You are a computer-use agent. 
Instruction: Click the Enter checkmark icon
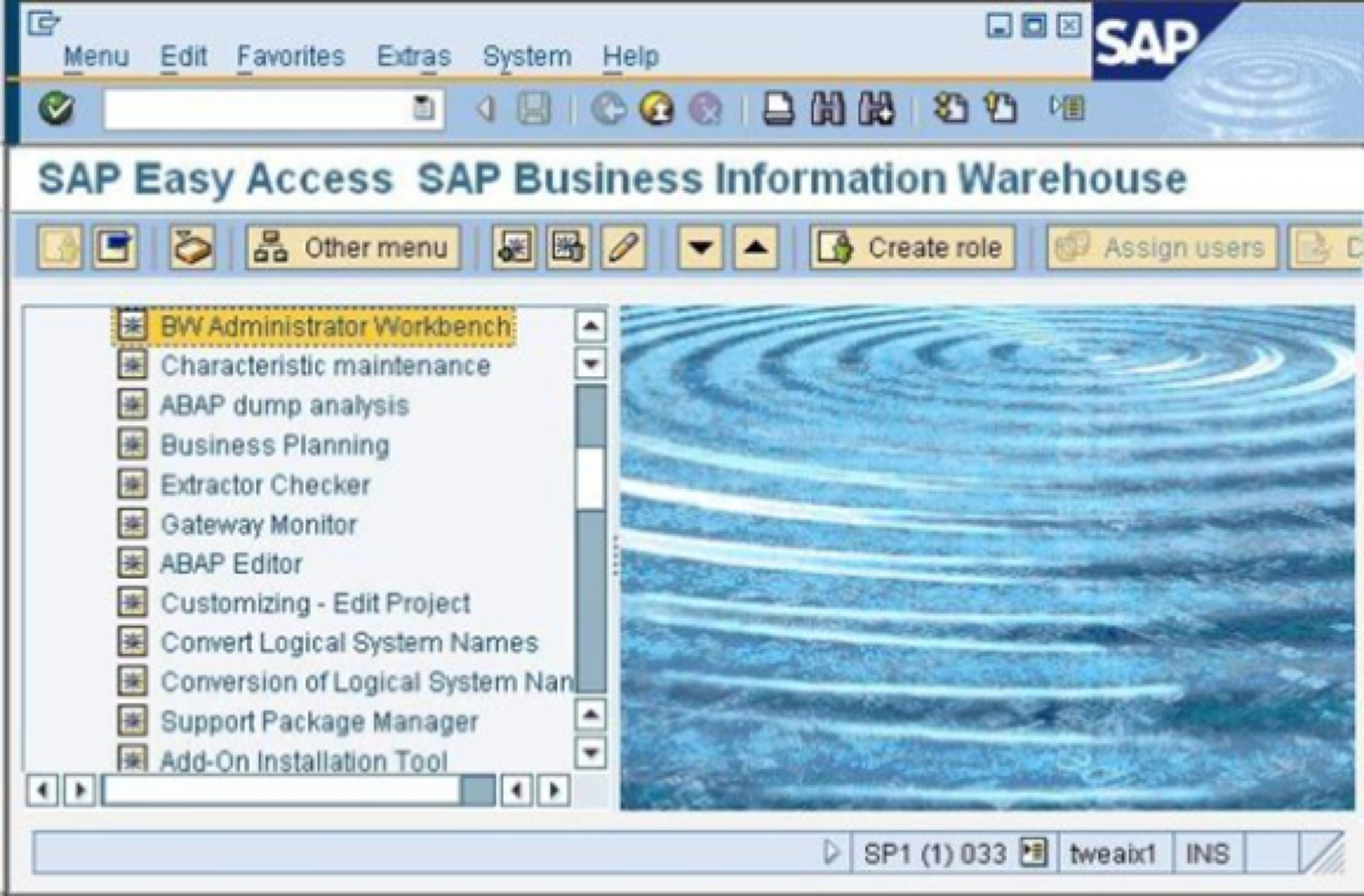55,108
